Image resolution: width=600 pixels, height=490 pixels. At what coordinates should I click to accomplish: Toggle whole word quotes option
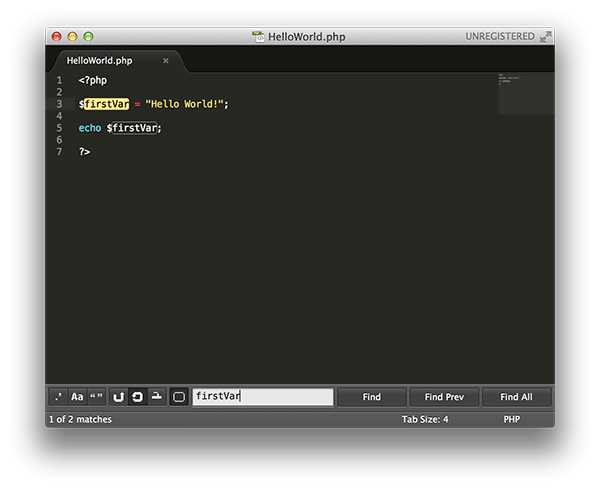tap(96, 397)
